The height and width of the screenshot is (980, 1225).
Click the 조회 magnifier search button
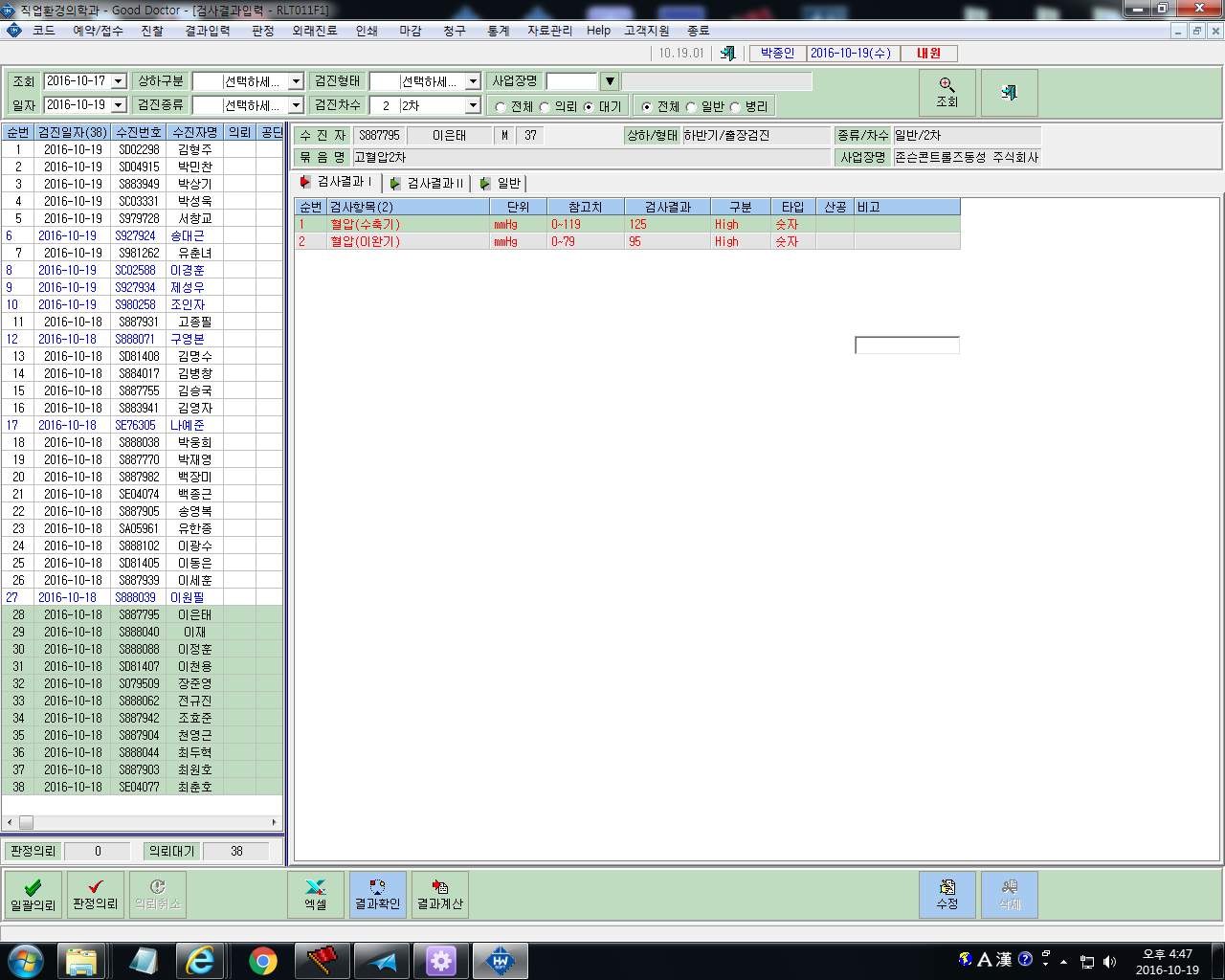coord(947,93)
